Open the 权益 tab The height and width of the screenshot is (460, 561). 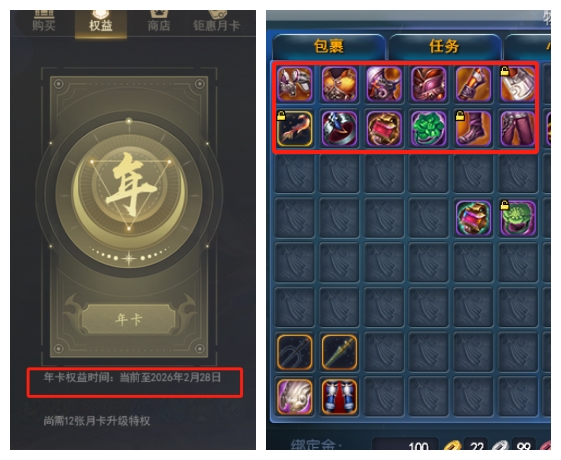(x=101, y=24)
